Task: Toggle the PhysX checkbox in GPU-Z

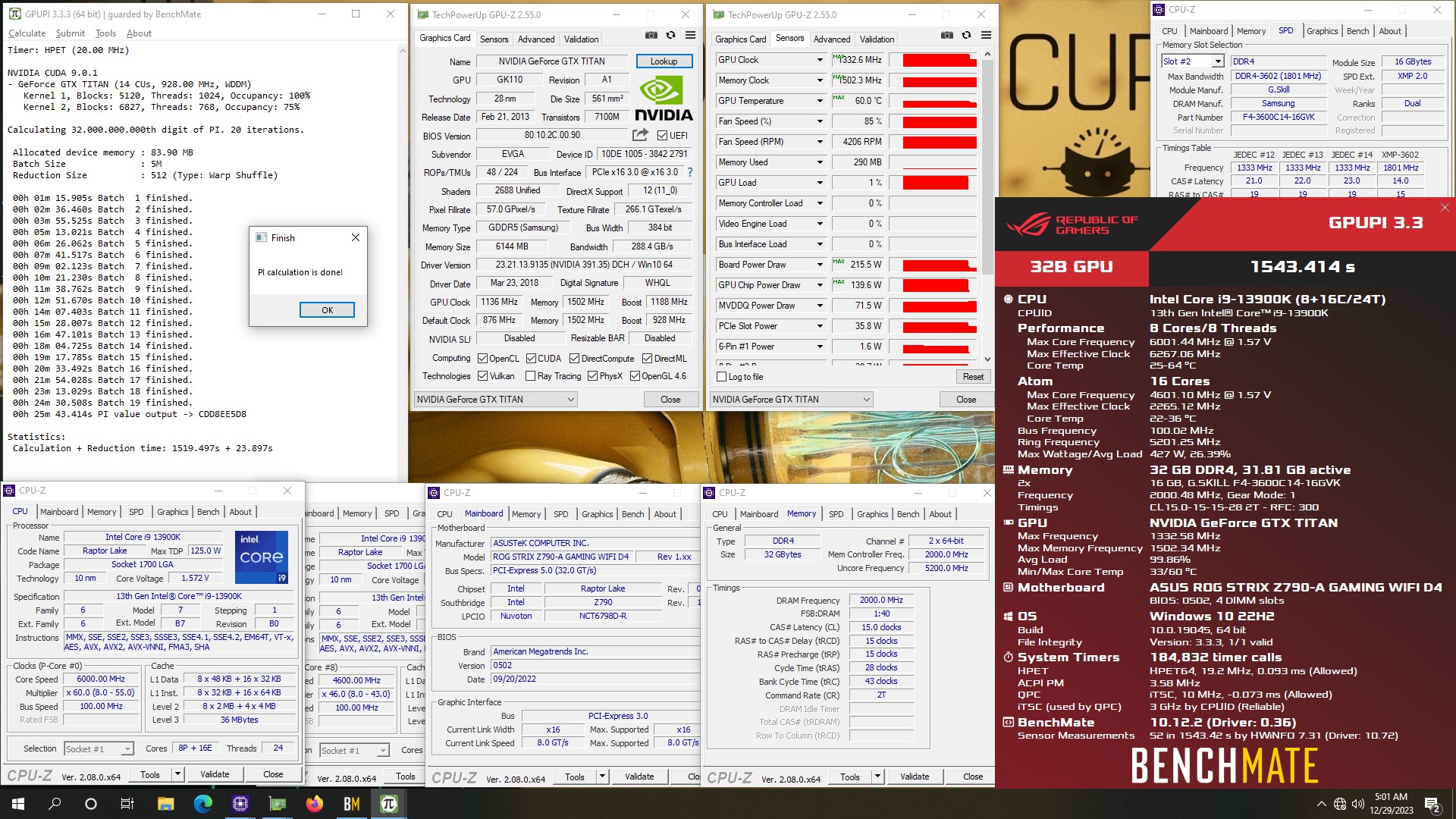Action: 592,376
